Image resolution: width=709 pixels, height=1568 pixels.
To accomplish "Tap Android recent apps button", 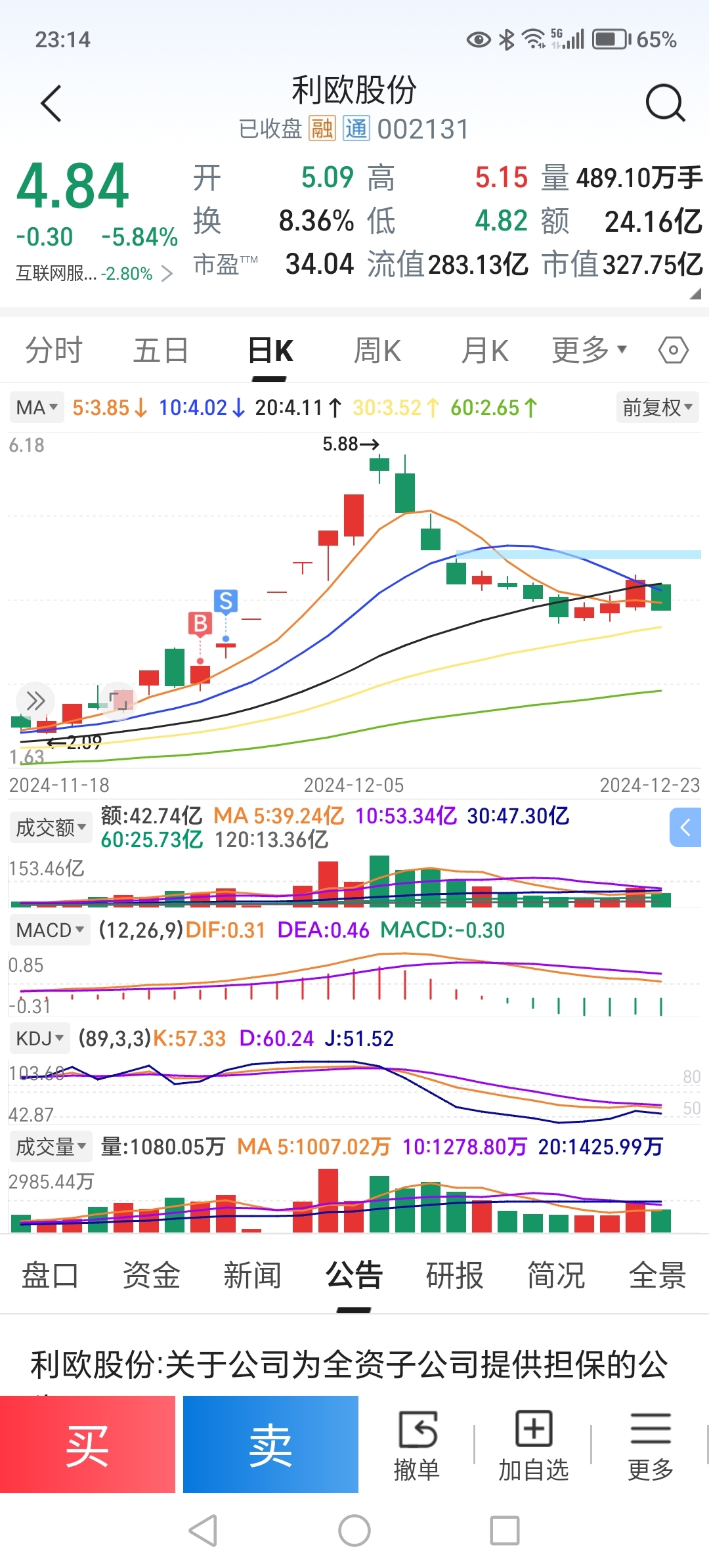I will pyautogui.click(x=505, y=1531).
